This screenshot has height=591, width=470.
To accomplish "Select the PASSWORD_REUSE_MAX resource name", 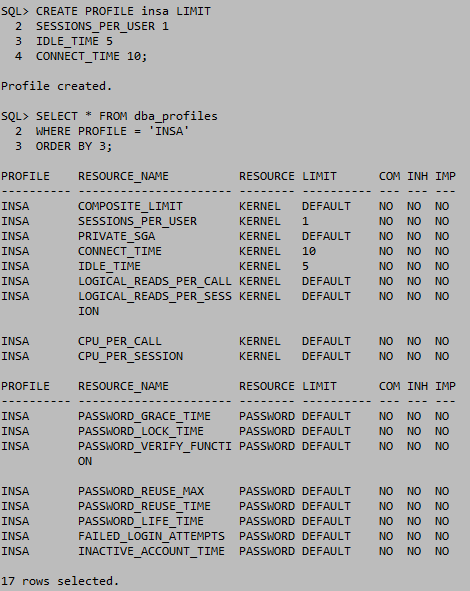I will (141, 491).
